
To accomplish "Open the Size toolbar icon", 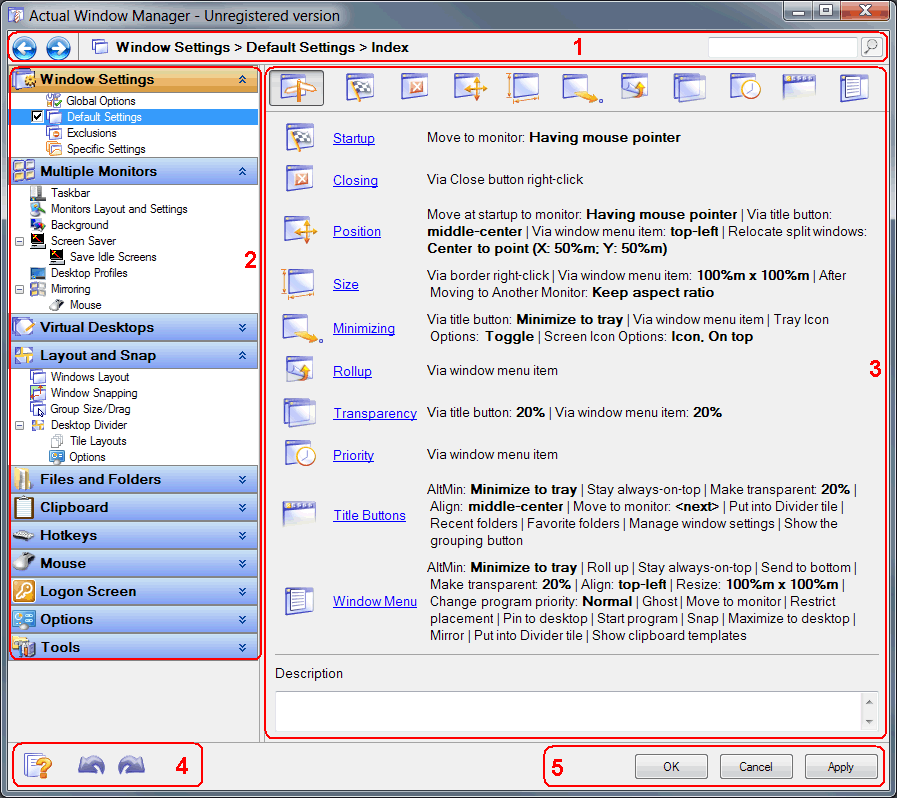I will click(x=523, y=88).
